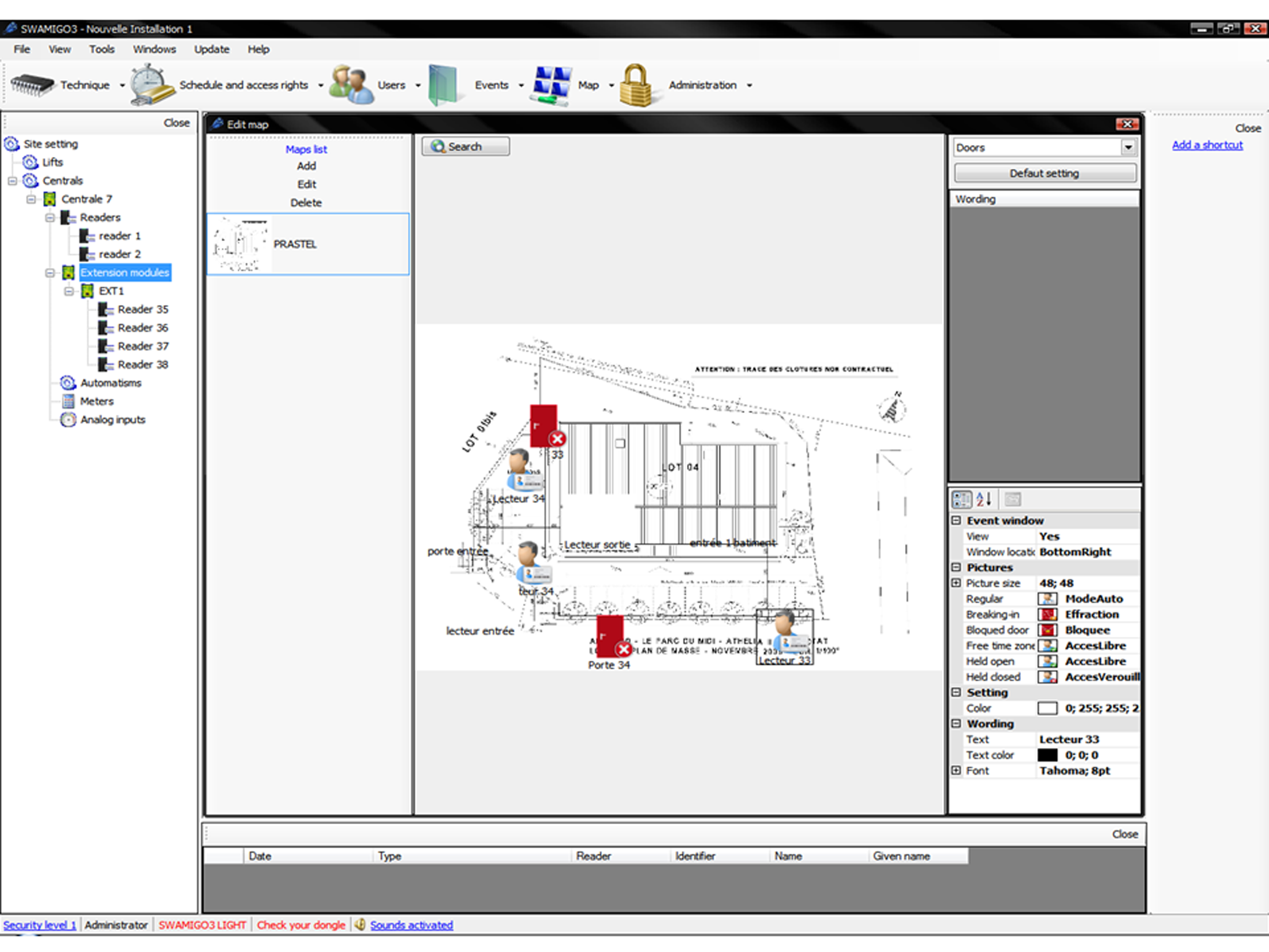Collapse the Pictures property group
Viewport: 1269px width, 952px height.
(x=956, y=567)
